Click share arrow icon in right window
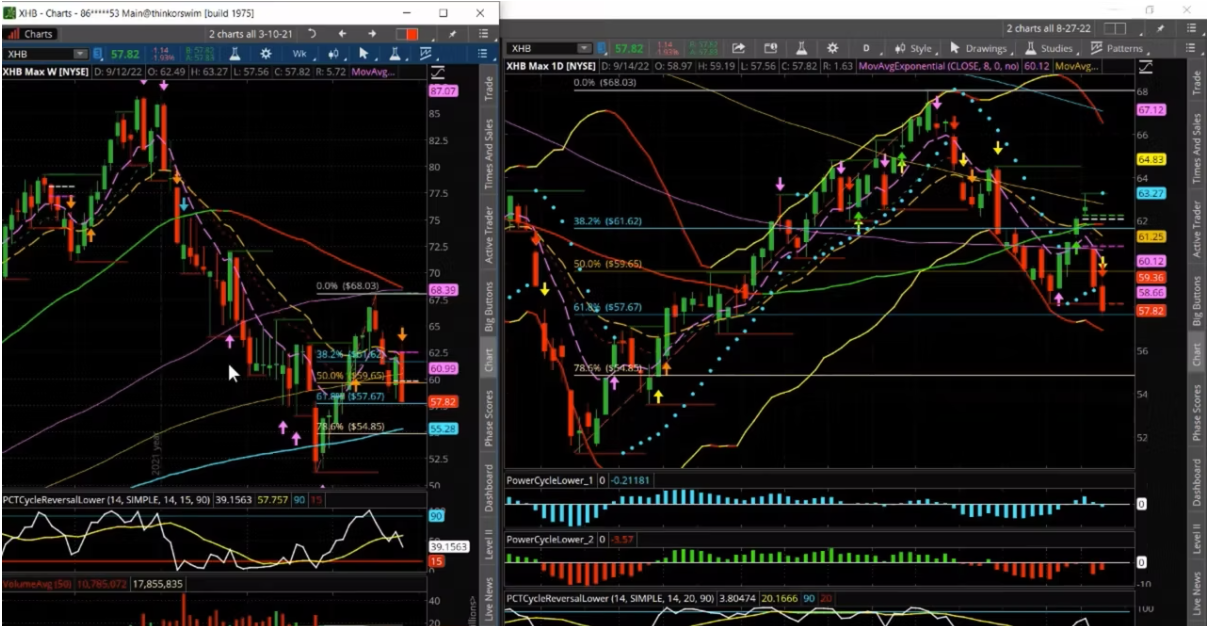 739,48
